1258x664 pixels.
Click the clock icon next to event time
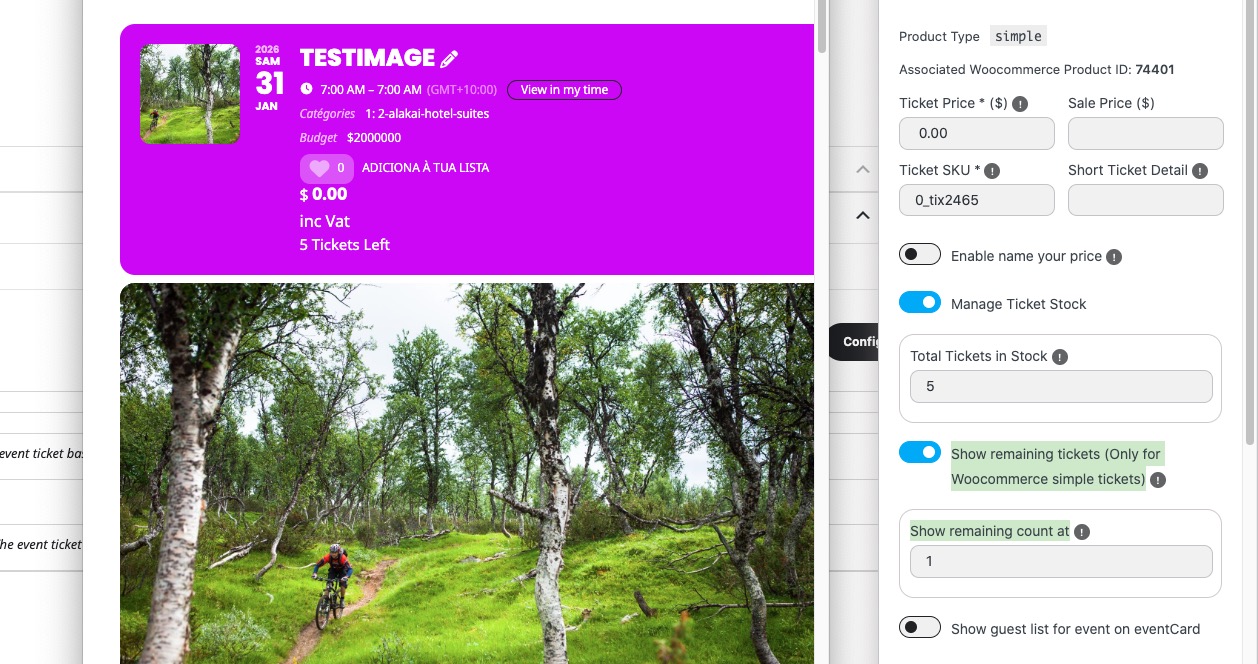(x=306, y=89)
